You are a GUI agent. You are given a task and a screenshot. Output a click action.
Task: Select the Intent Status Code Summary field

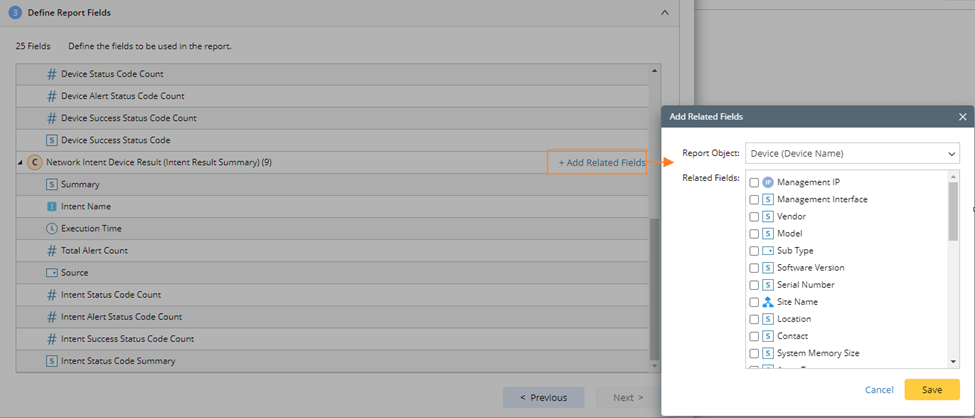117,361
